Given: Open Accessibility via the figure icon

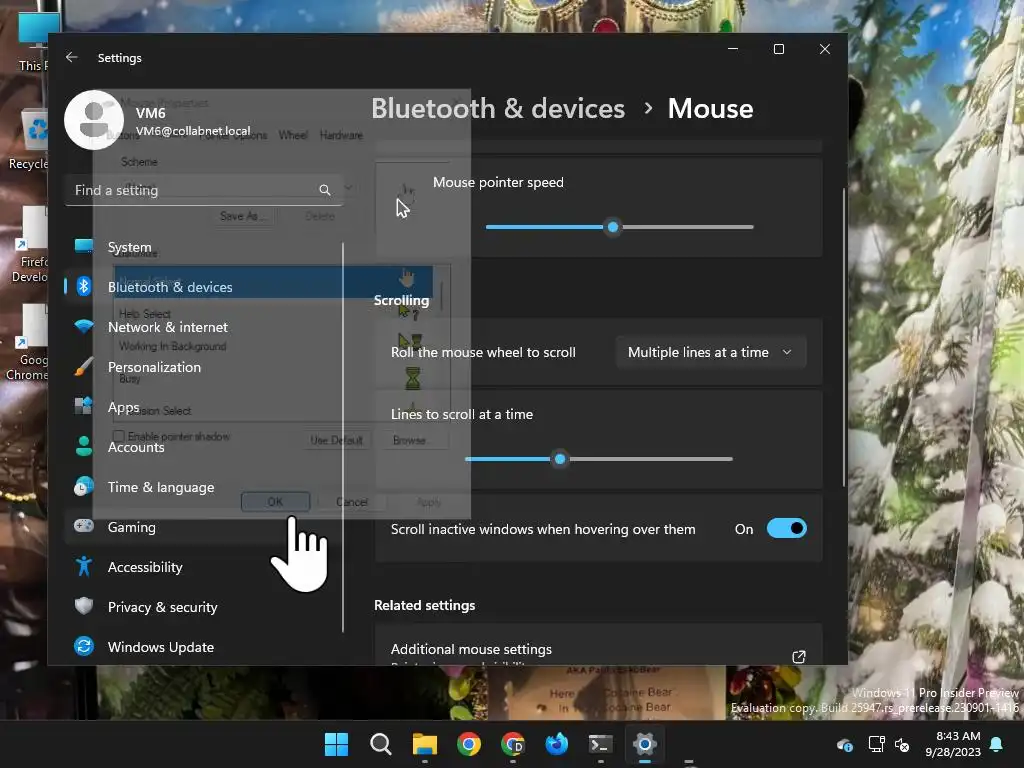Looking at the screenshot, I should (84, 566).
